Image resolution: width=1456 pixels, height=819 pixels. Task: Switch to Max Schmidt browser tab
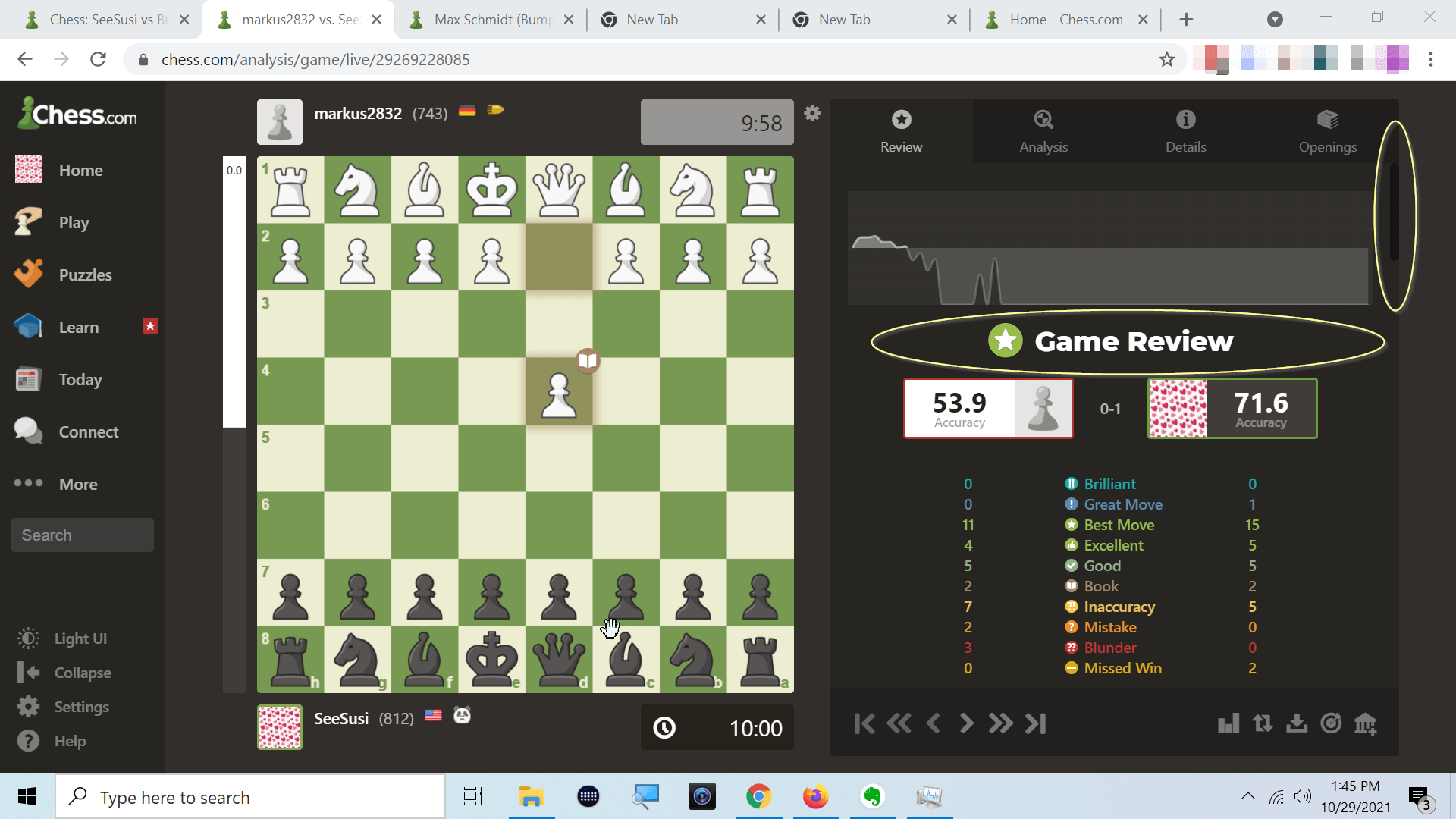(x=491, y=20)
